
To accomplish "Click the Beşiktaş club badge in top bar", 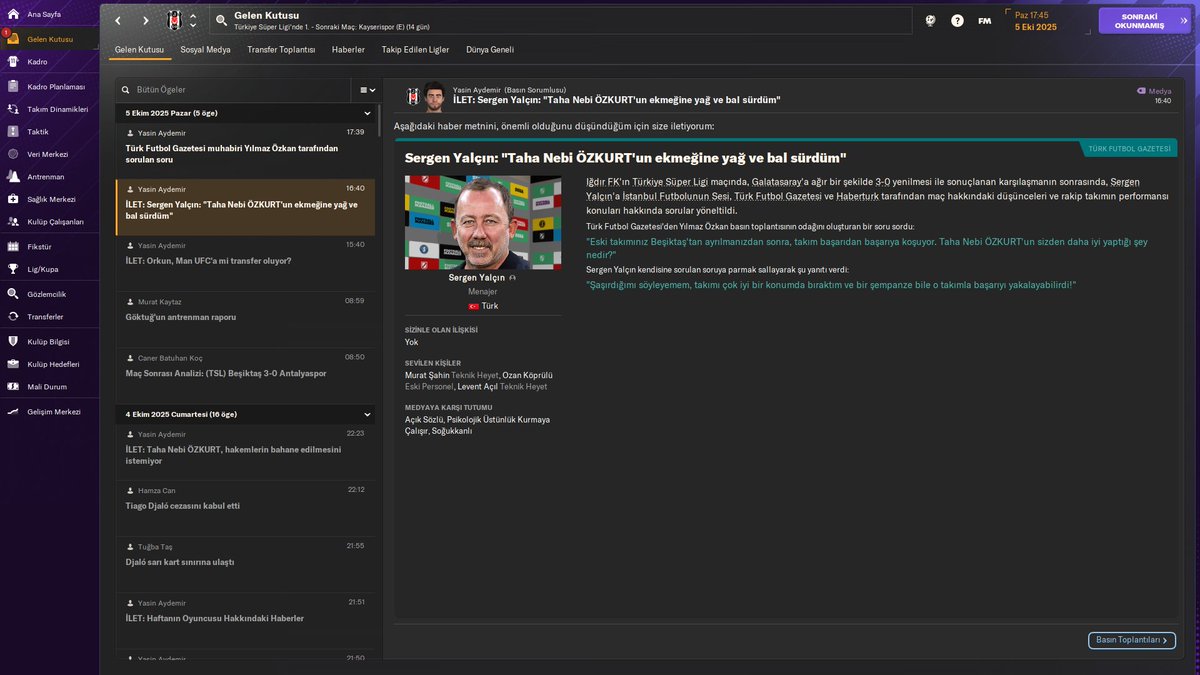I will (x=174, y=20).
